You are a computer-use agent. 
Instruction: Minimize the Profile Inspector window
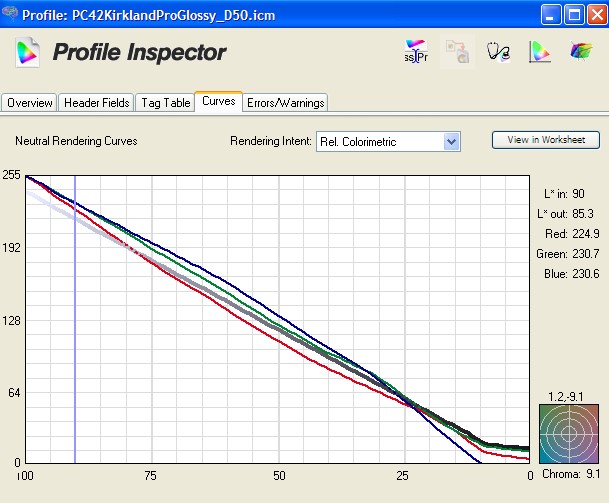tap(551, 15)
